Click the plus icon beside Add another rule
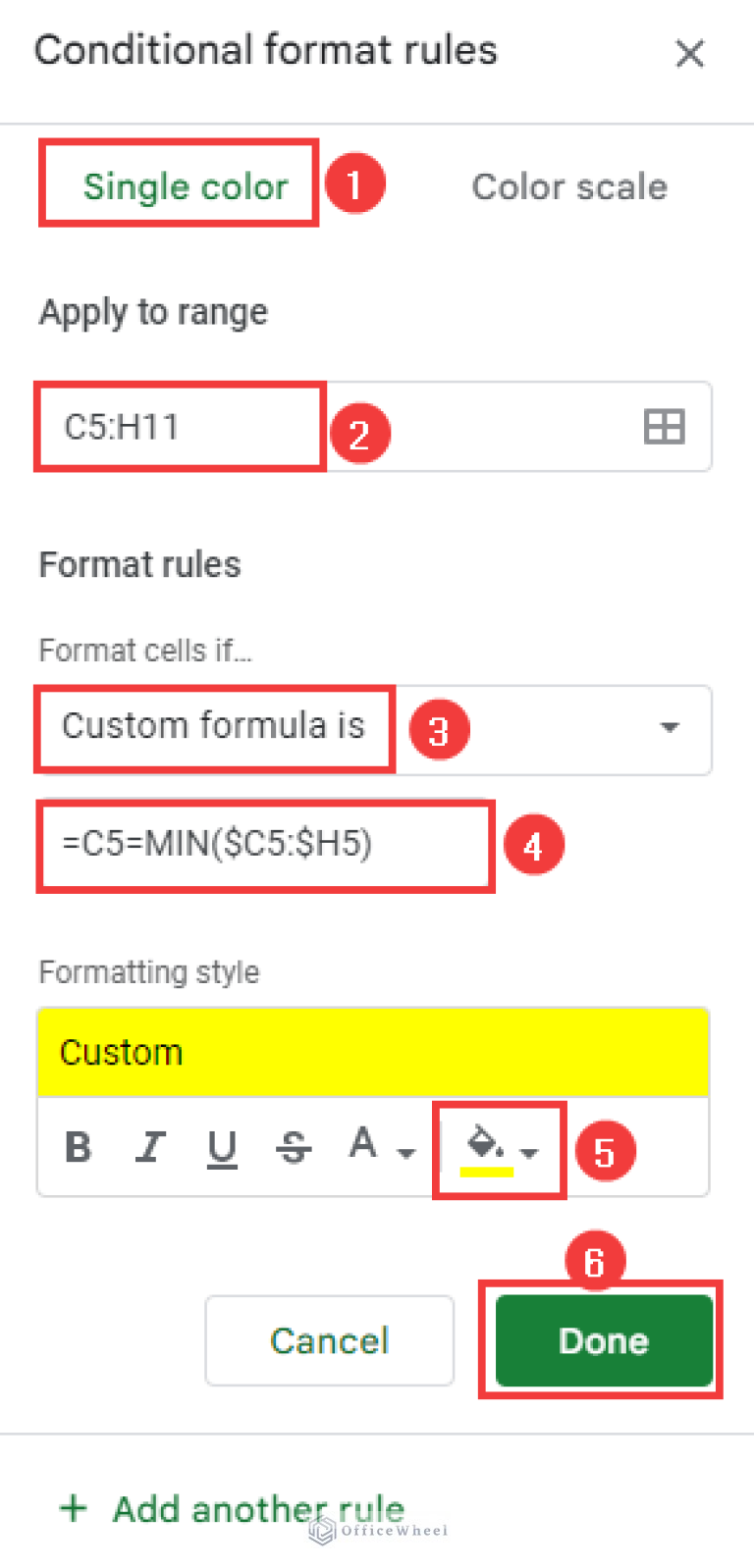 coord(74,1508)
